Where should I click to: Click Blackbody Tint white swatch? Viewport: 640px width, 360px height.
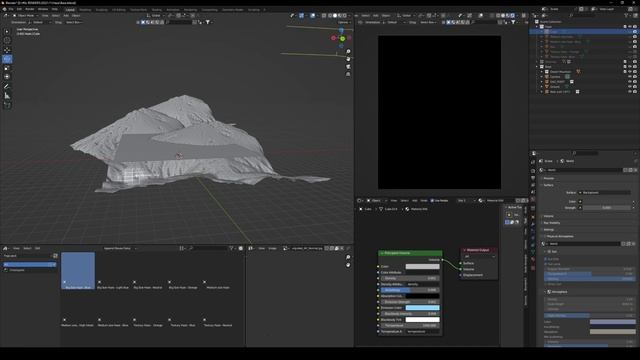(x=422, y=320)
